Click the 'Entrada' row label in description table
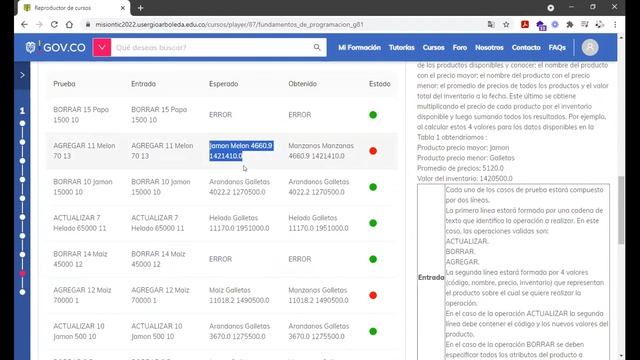 [x=431, y=278]
